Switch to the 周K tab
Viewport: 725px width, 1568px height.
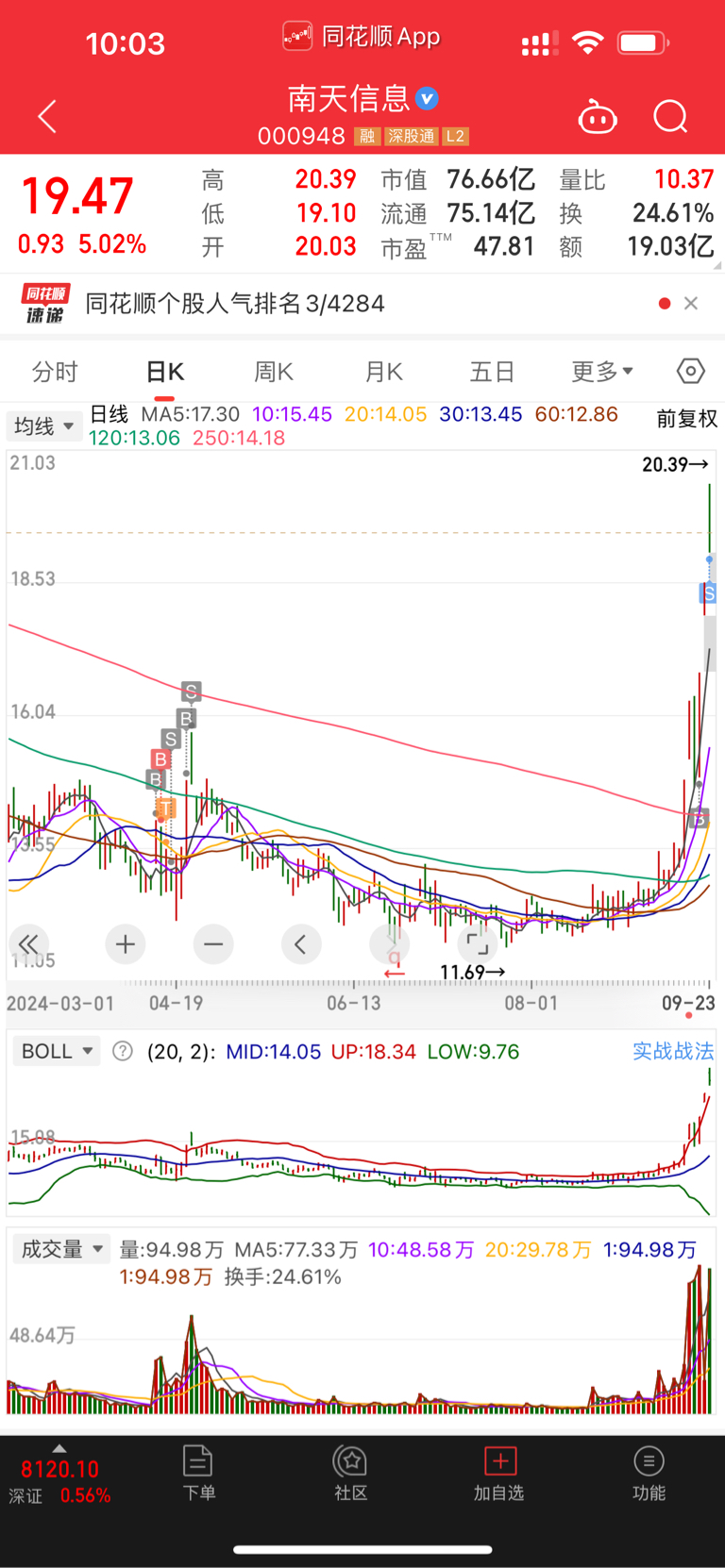(274, 372)
